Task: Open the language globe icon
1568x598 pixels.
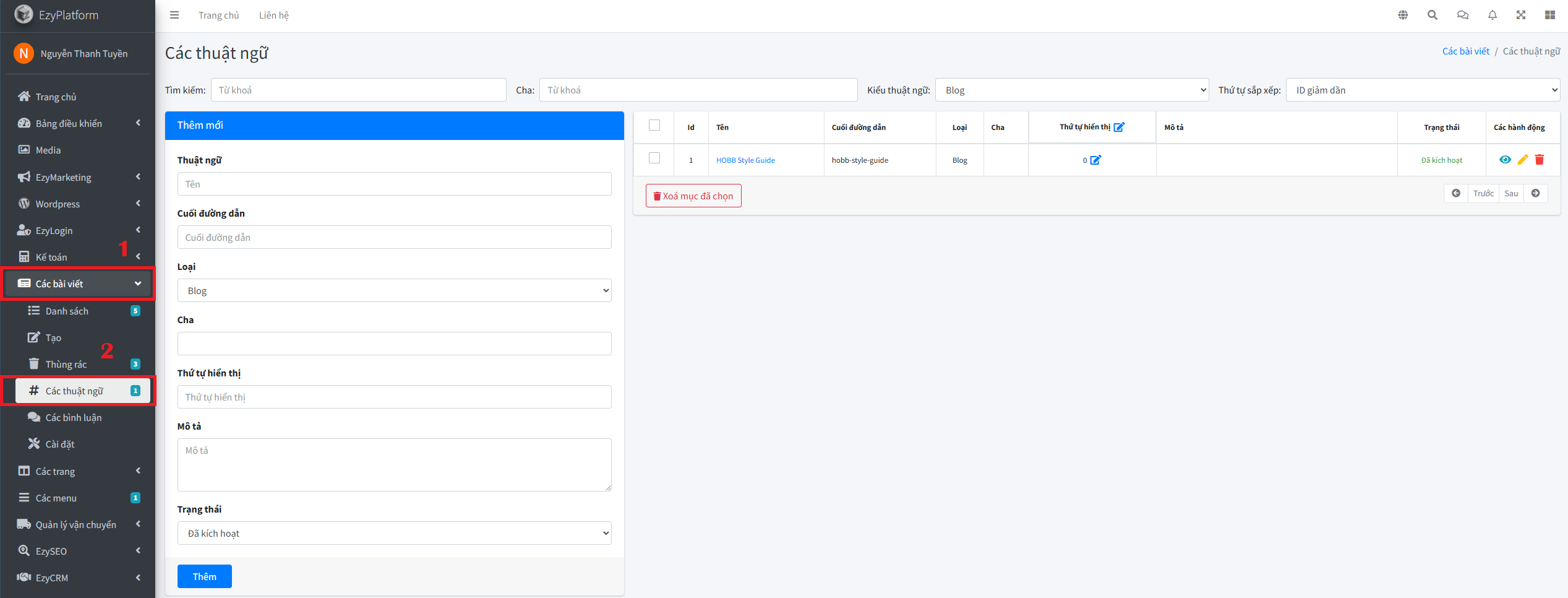Action: tap(1403, 15)
